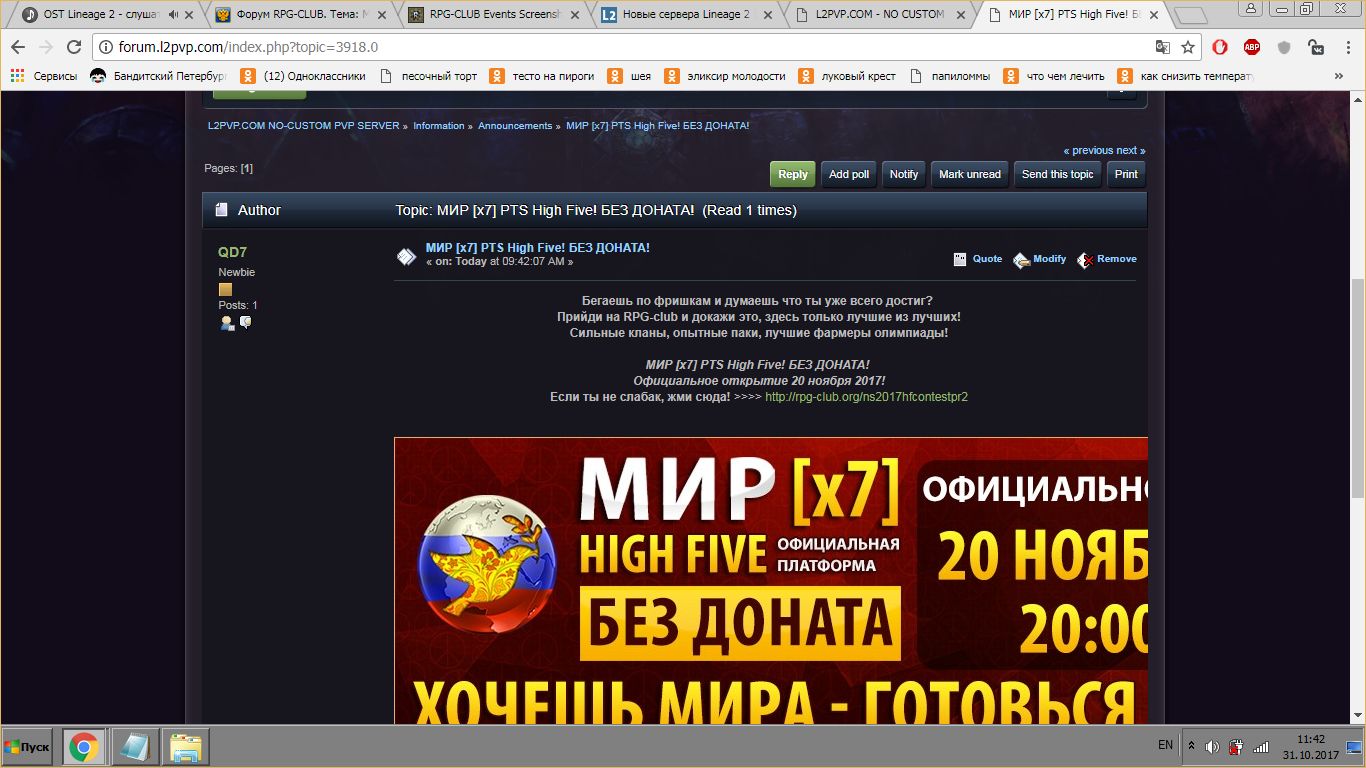Click the Mark unread button
Viewport: 1366px width, 768px height.
point(970,174)
